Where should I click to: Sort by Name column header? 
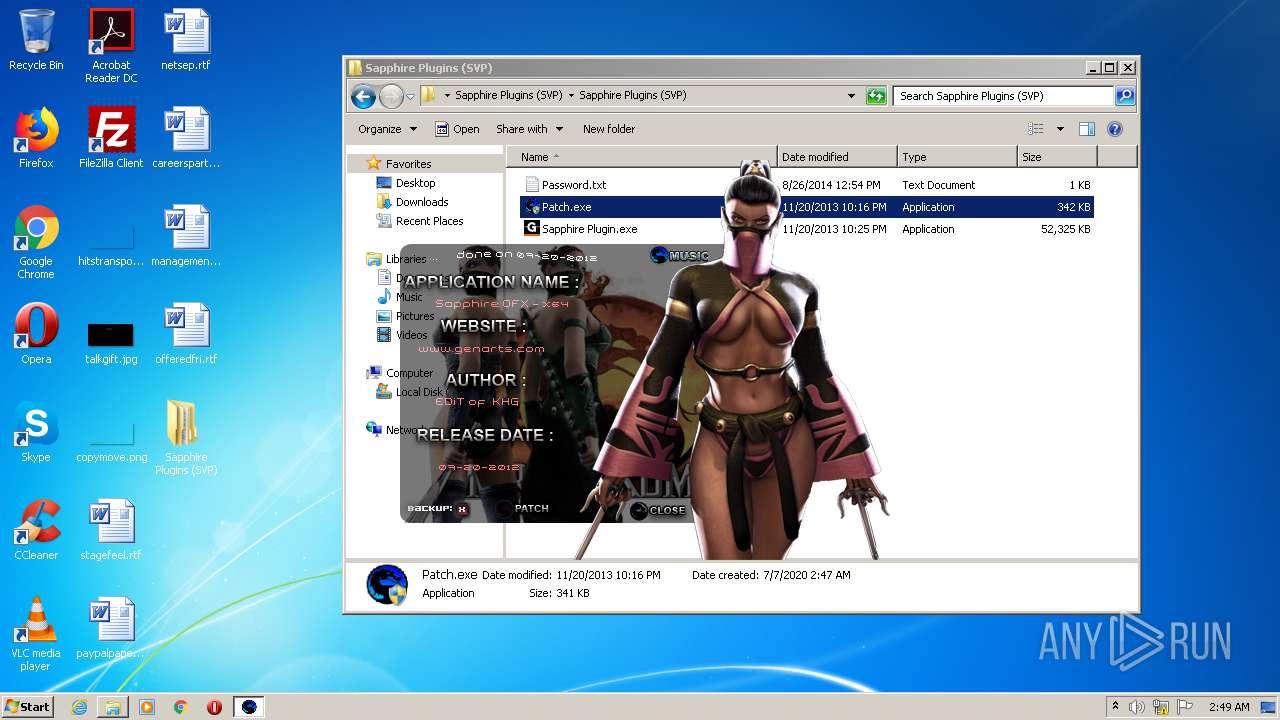641,157
